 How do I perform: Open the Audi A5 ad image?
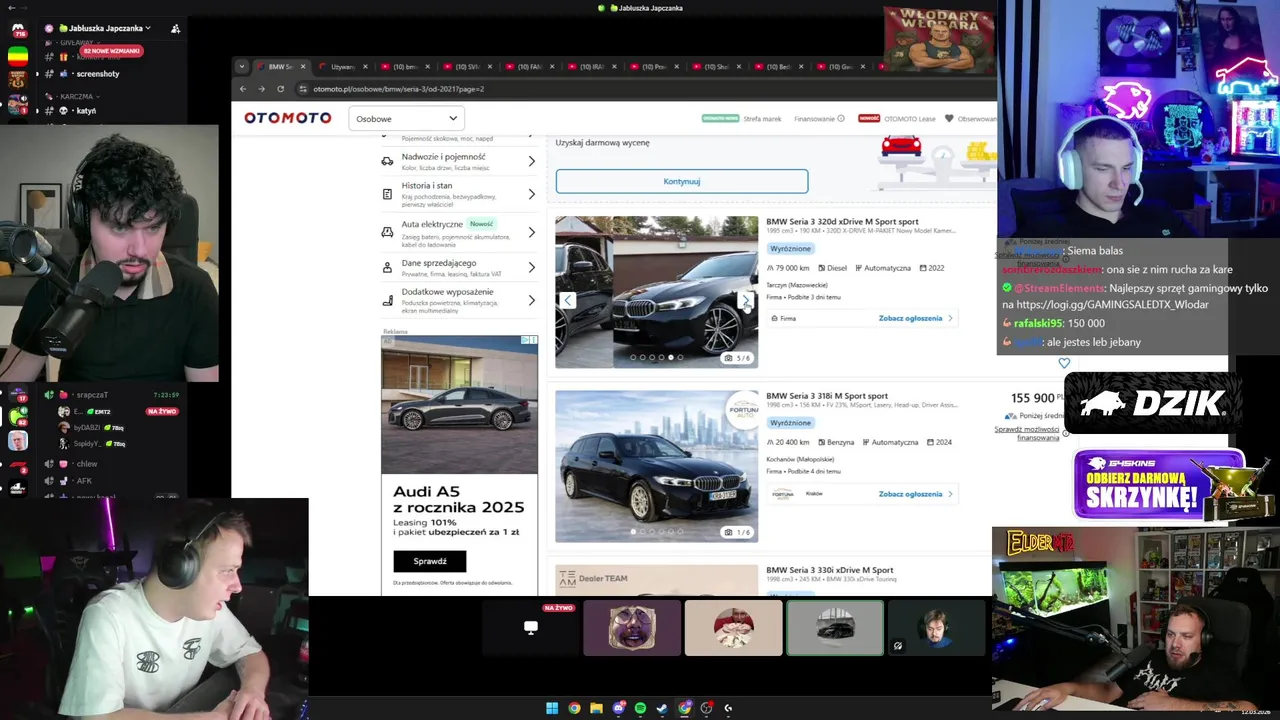[459, 404]
